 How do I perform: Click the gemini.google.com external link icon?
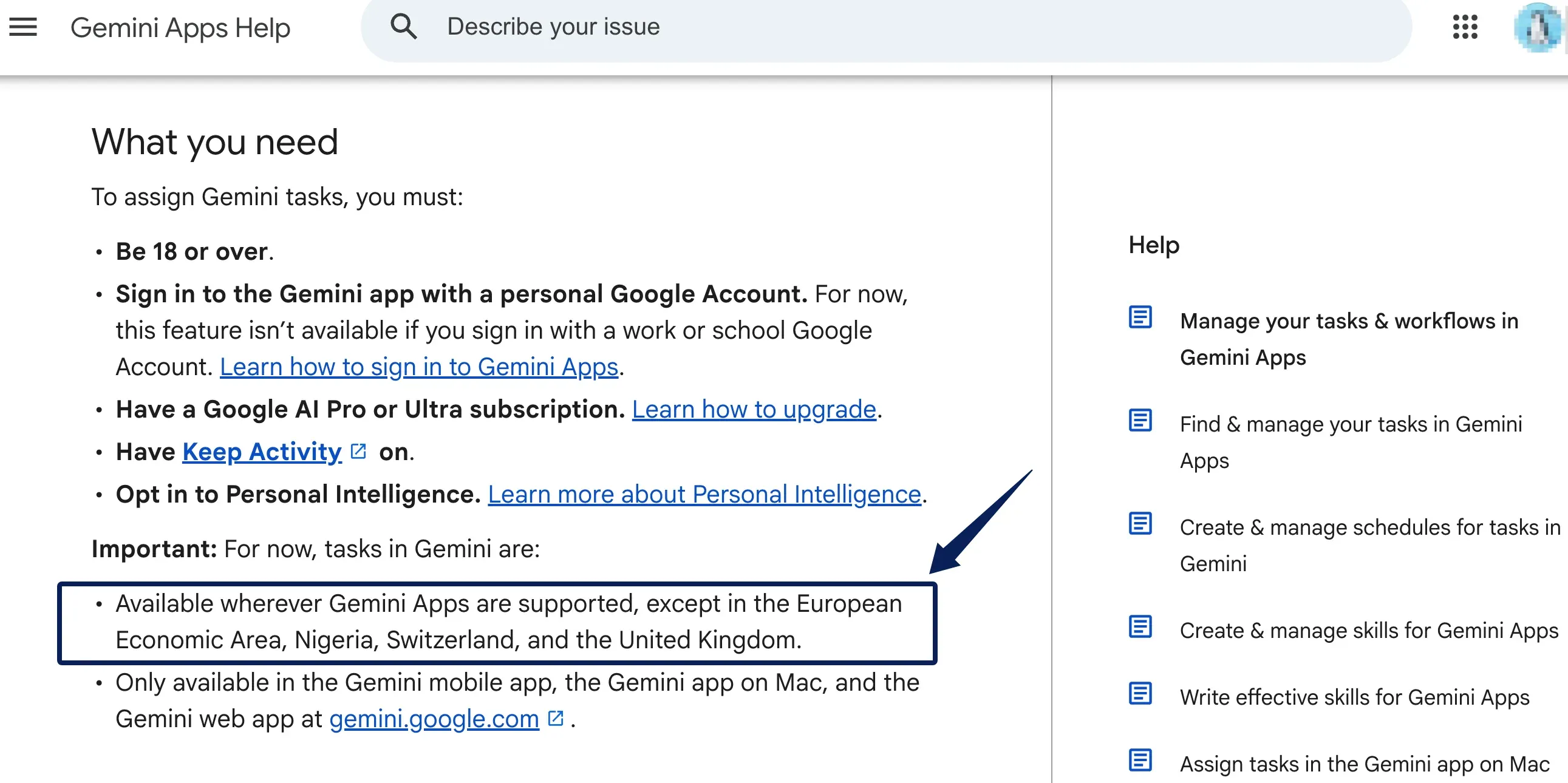pyautogui.click(x=555, y=719)
